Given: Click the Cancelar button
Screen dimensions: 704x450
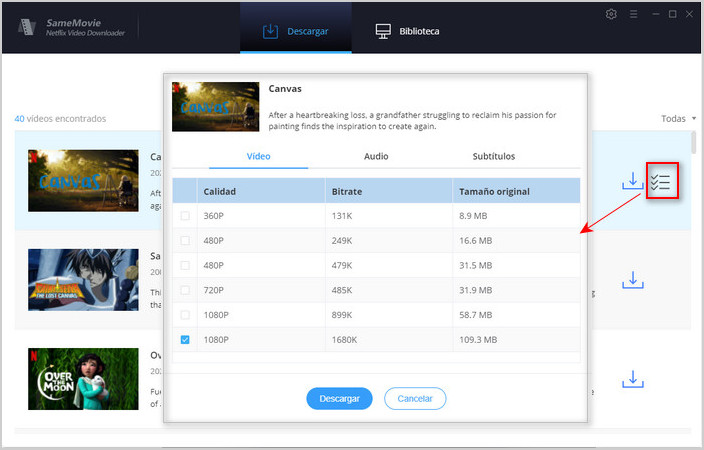Looking at the screenshot, I should coord(415,398).
